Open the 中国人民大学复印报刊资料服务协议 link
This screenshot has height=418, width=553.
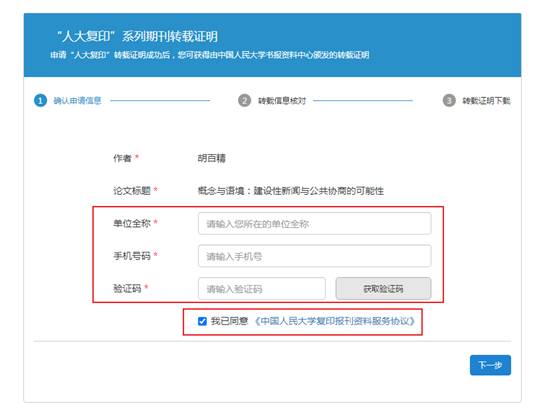pyautogui.click(x=334, y=321)
